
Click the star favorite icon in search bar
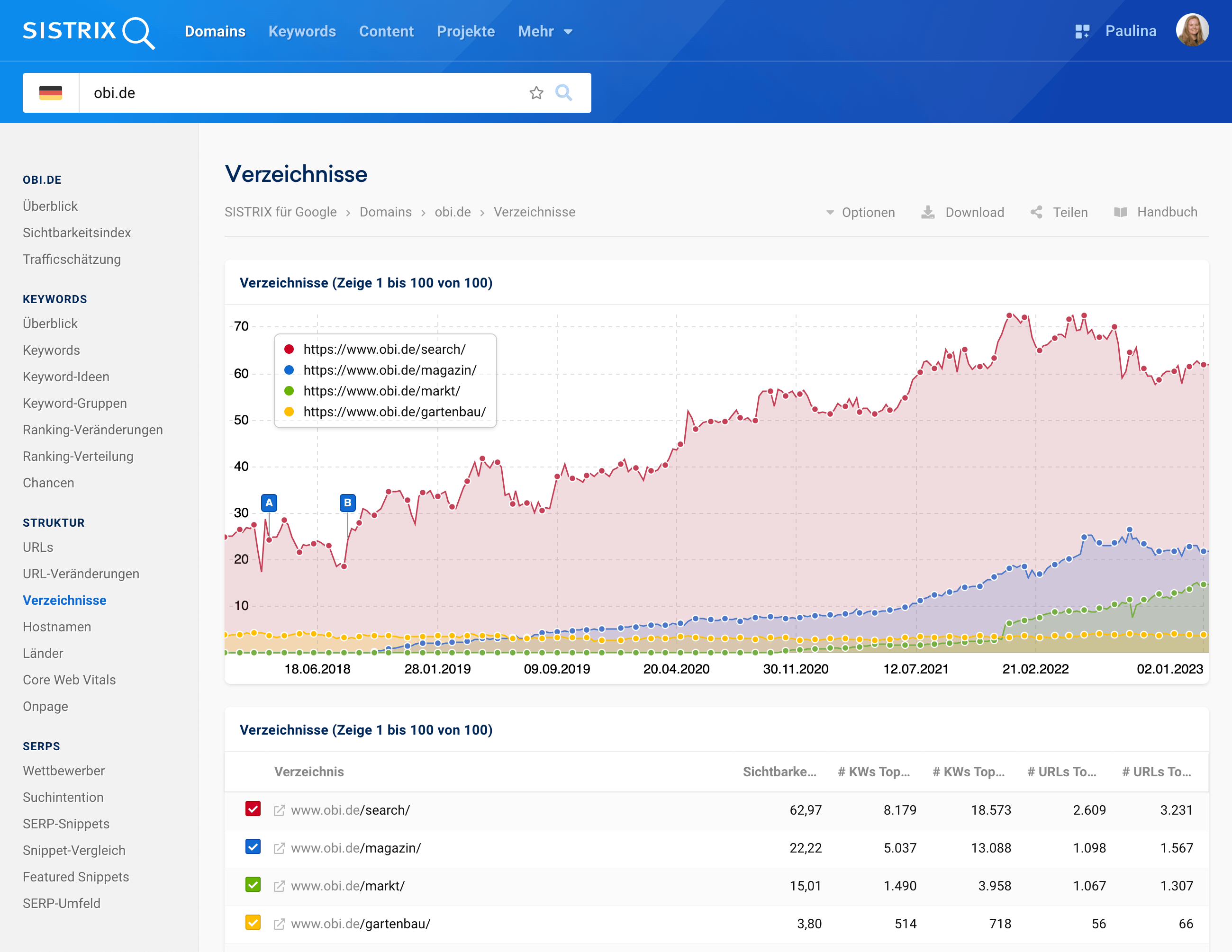[536, 93]
